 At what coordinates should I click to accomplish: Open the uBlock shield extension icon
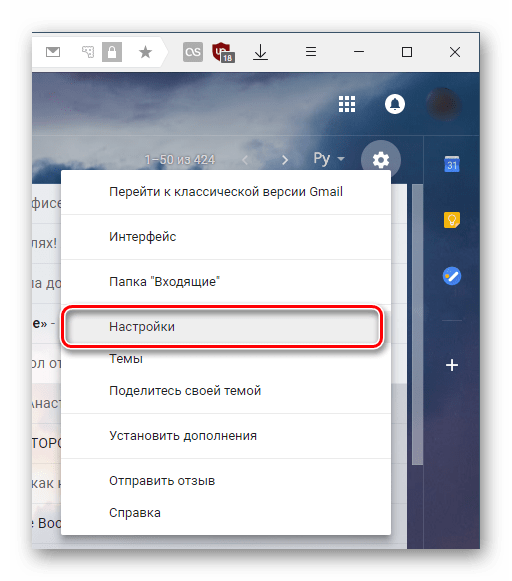[223, 52]
